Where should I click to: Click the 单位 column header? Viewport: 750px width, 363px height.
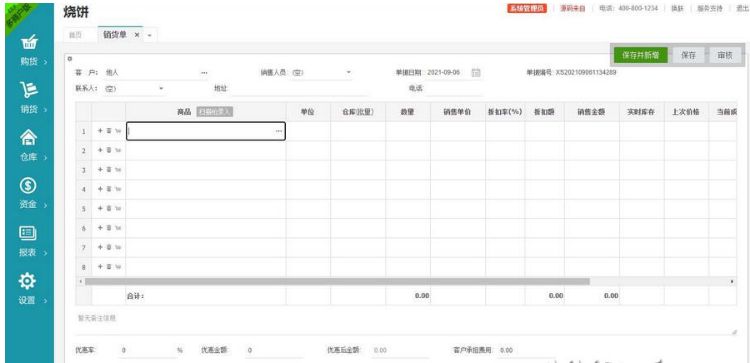coord(308,112)
